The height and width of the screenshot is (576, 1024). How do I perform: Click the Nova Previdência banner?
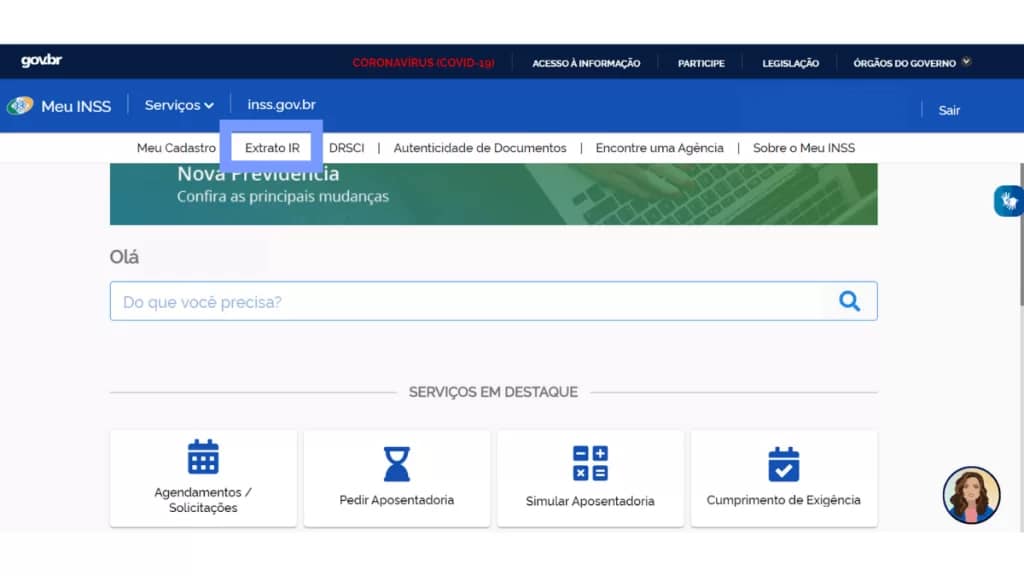(494, 194)
